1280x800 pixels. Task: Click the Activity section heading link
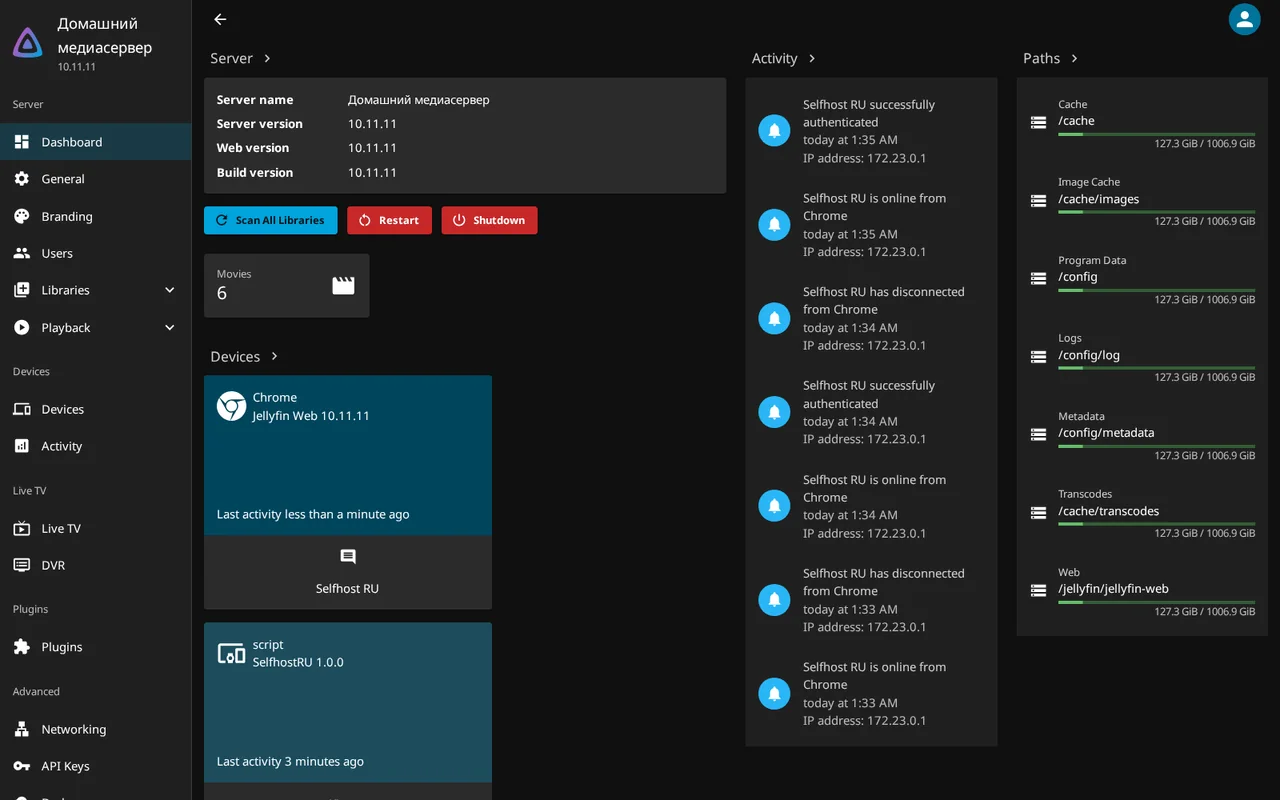pos(775,58)
